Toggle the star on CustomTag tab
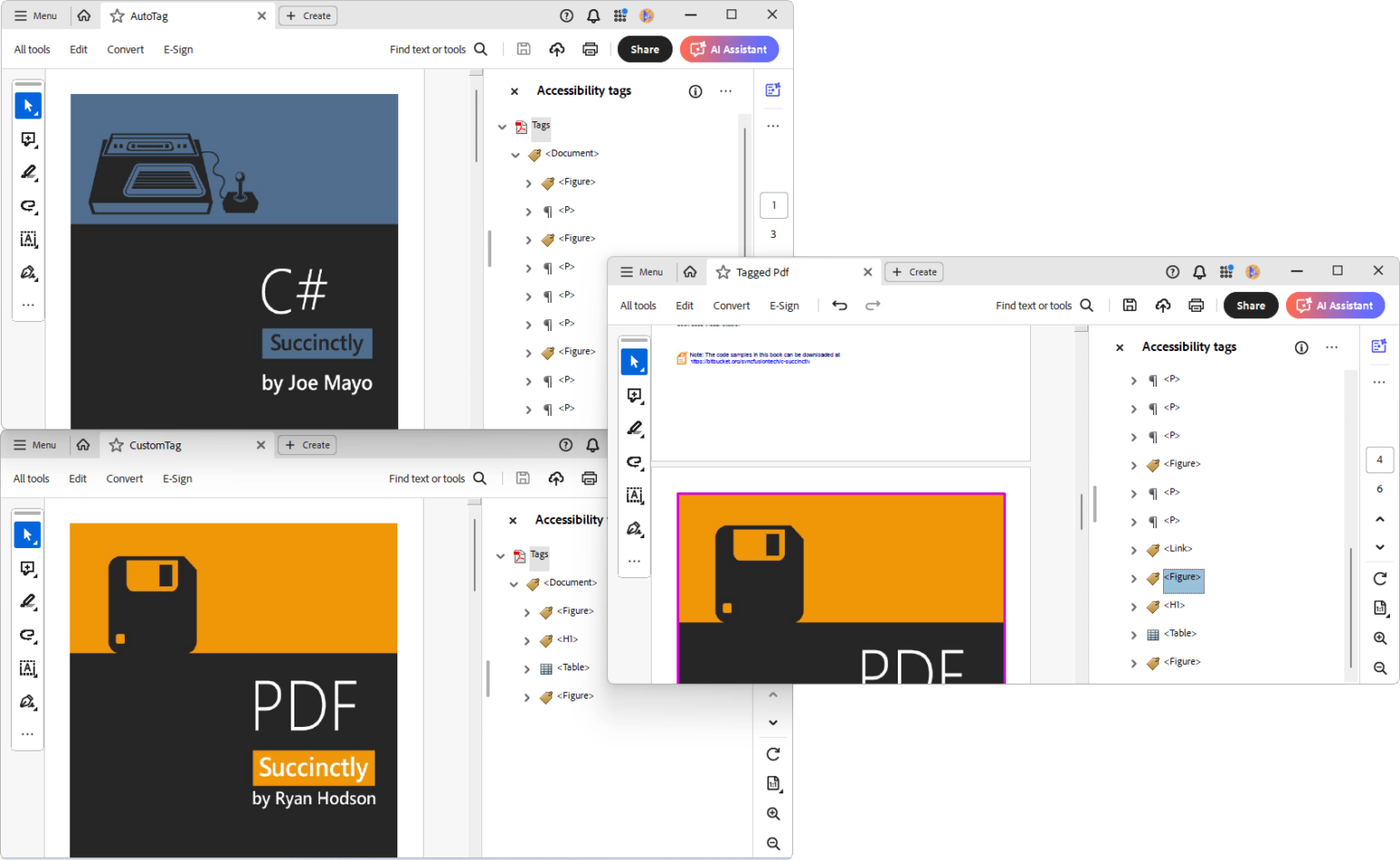 click(x=116, y=445)
